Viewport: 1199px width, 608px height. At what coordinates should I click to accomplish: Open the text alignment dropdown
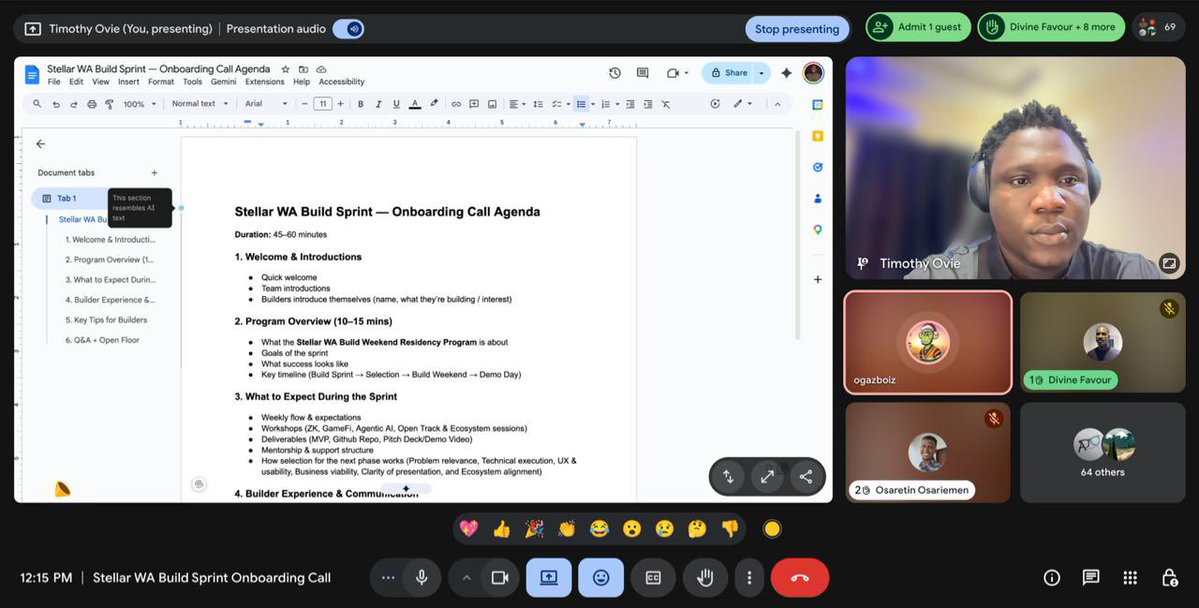point(518,104)
